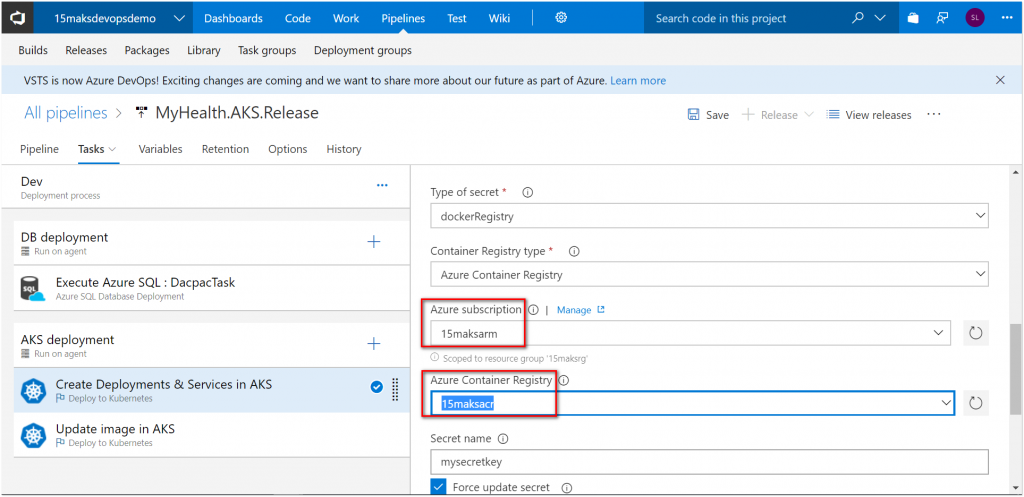Image resolution: width=1024 pixels, height=497 pixels.
Task: Click the Kubernetes icon for Create Deployments
Action: pos(33,391)
